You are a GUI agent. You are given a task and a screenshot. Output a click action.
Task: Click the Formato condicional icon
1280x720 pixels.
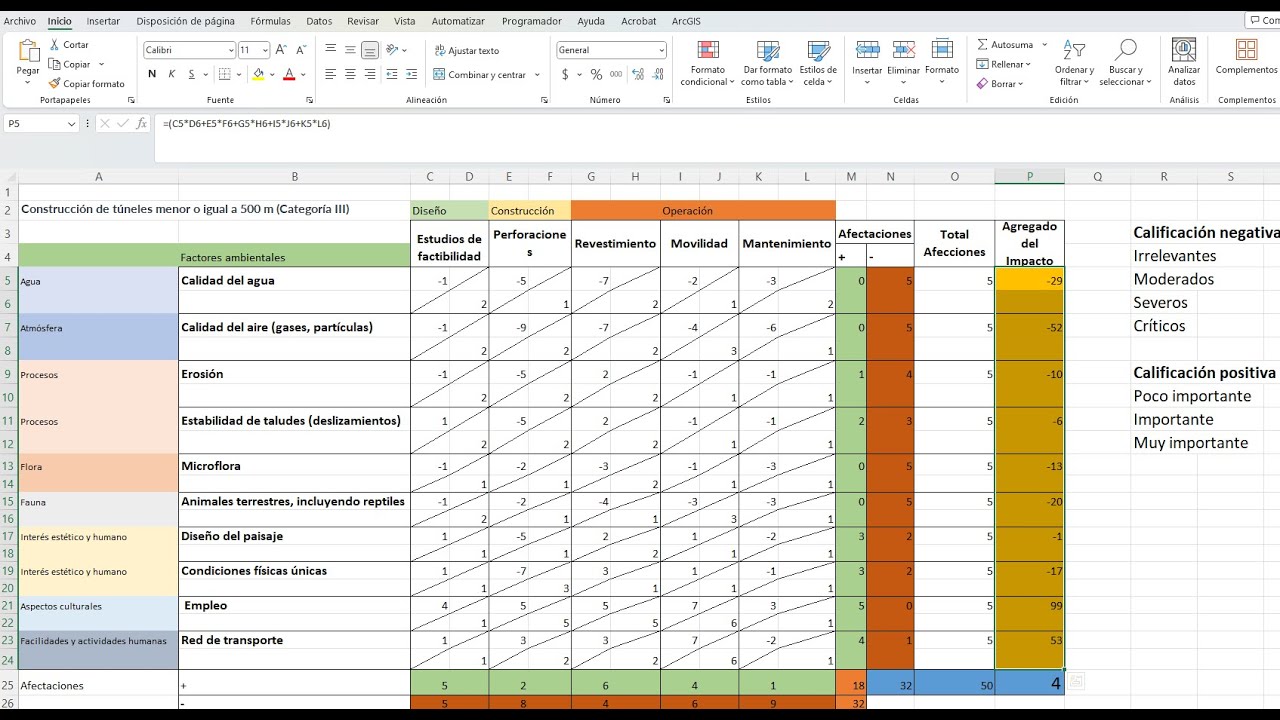708,50
